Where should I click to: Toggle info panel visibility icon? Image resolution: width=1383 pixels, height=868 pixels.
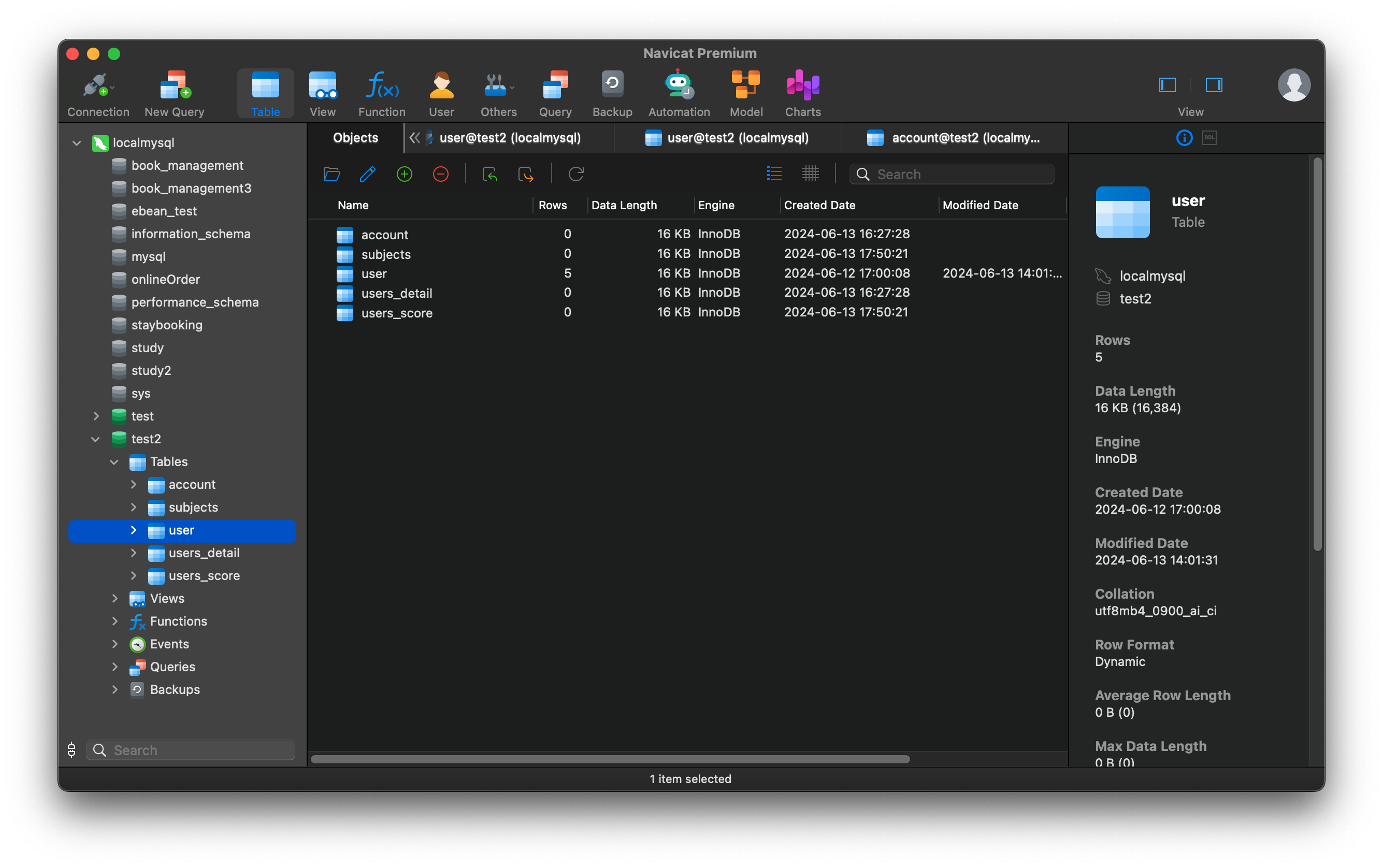(x=1185, y=138)
